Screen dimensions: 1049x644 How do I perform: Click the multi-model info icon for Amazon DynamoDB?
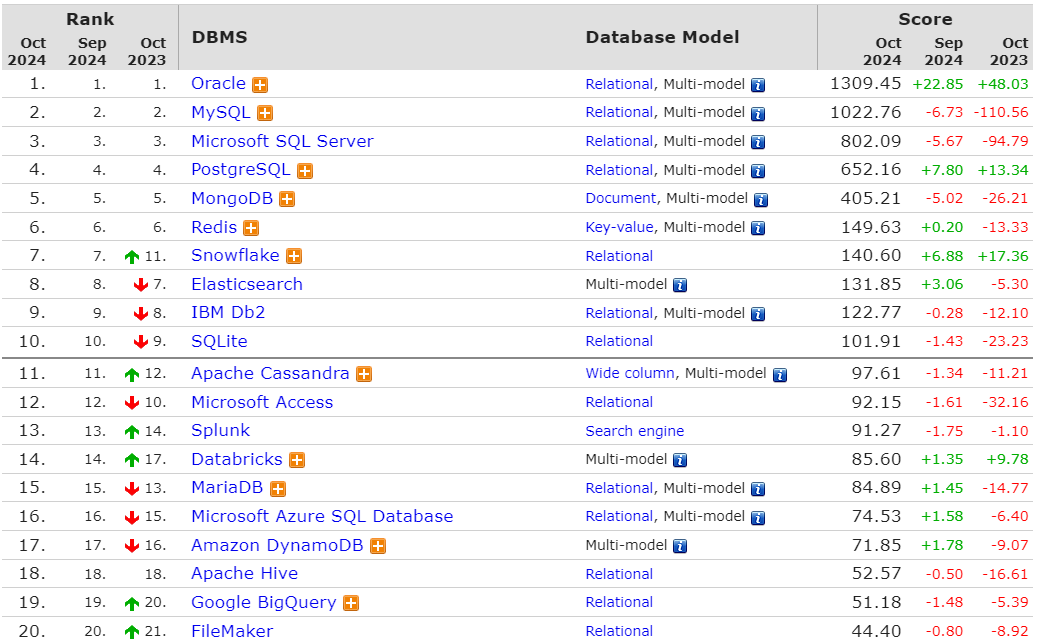tap(680, 546)
